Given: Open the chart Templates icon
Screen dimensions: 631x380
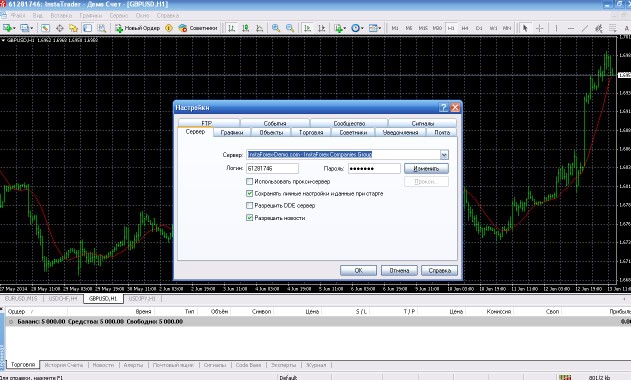Looking at the screenshot, I should tap(373, 28).
